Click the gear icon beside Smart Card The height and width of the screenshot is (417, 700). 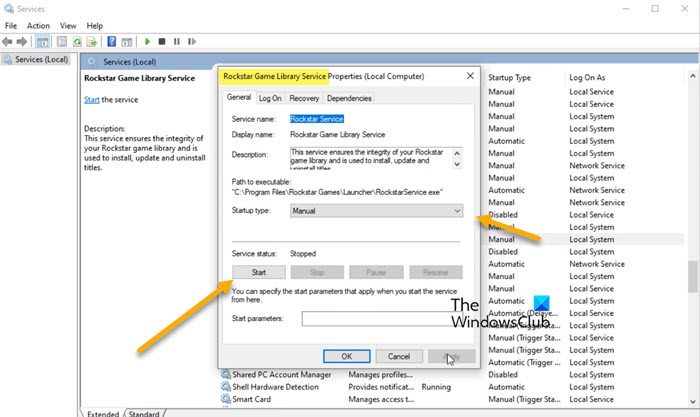225,399
